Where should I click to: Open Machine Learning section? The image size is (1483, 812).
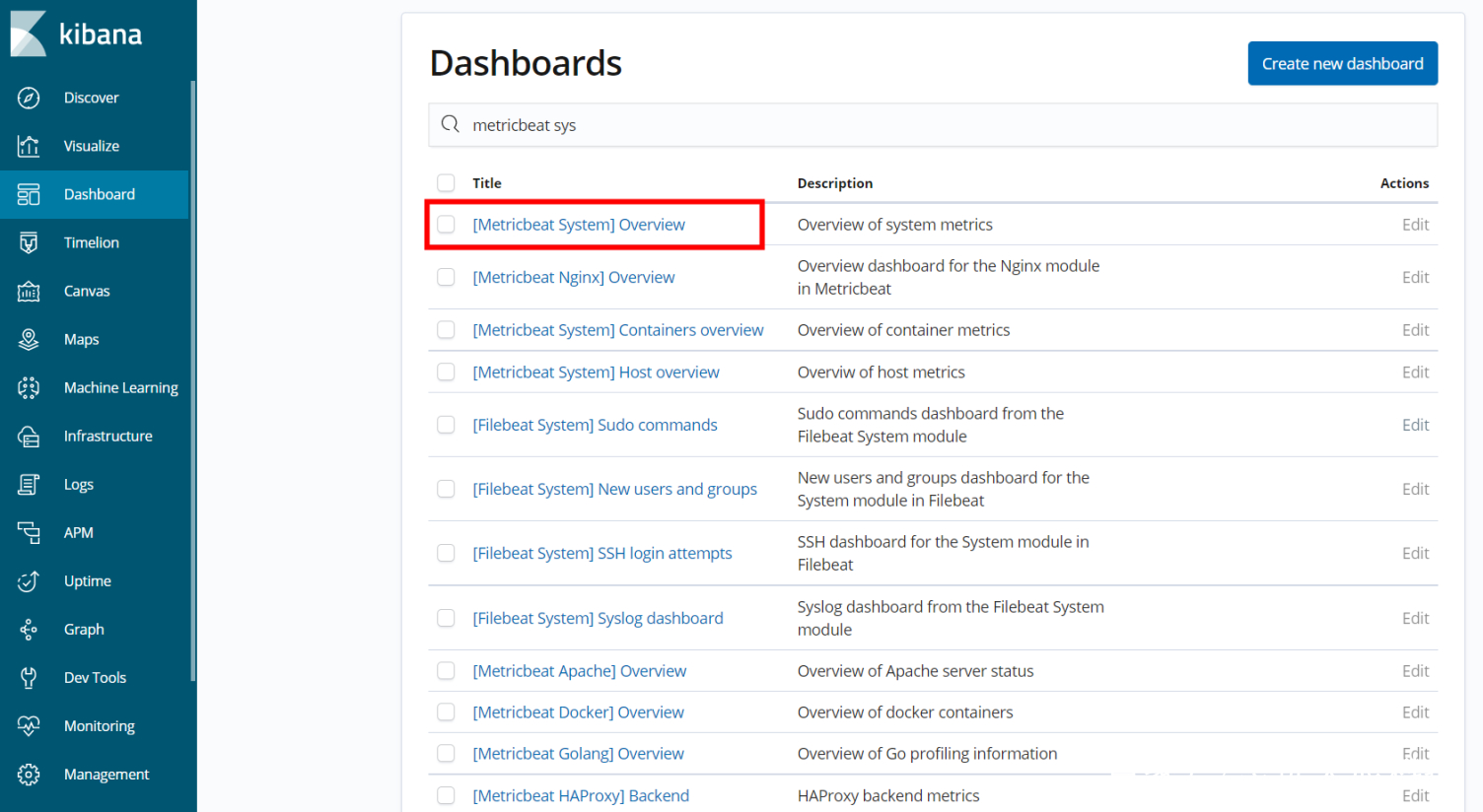(x=95, y=387)
